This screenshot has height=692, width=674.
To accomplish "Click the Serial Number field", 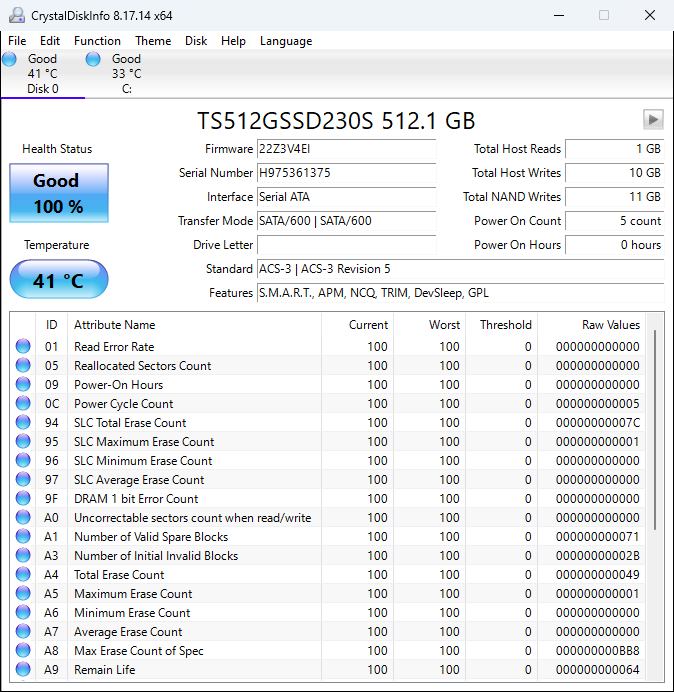I will coord(346,173).
